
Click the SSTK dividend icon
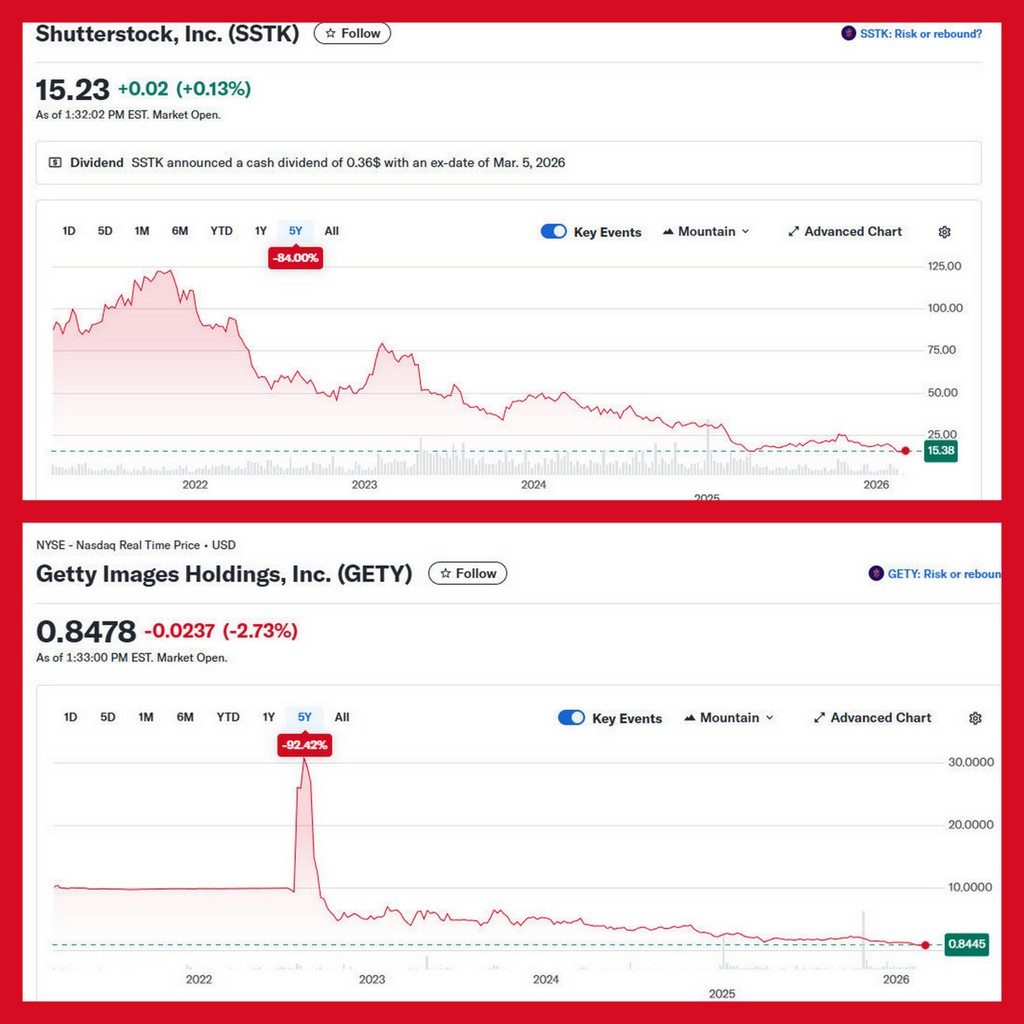coord(55,162)
